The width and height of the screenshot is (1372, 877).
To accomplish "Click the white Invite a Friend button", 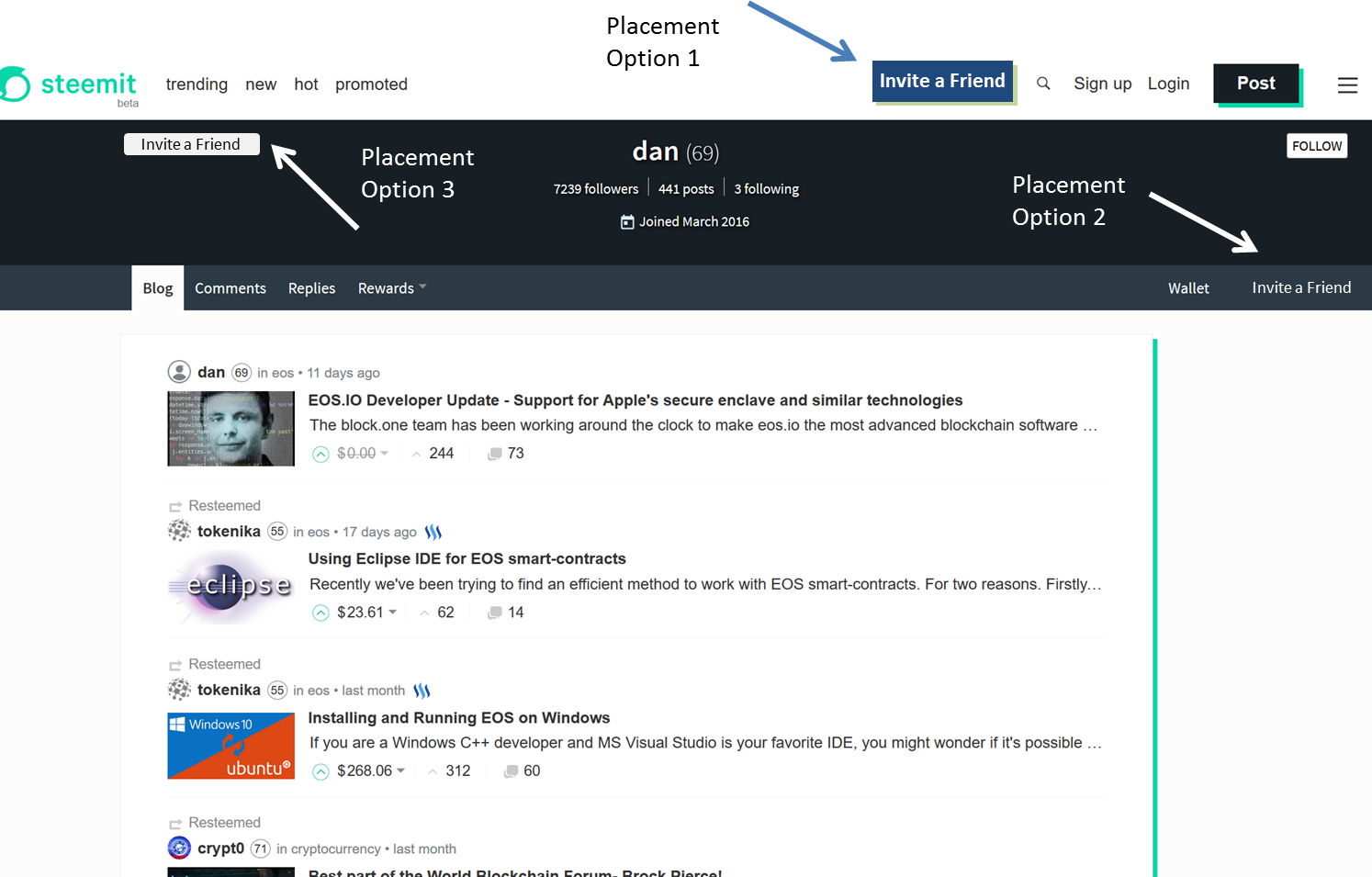I will (191, 144).
